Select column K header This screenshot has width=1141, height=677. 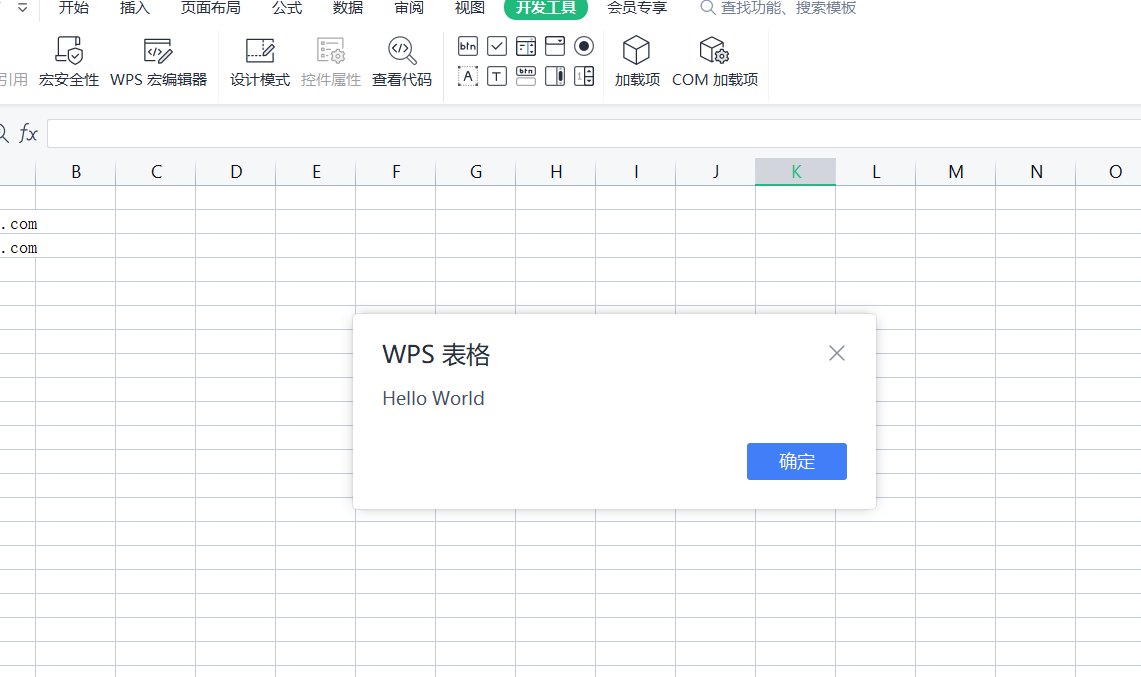click(x=795, y=171)
